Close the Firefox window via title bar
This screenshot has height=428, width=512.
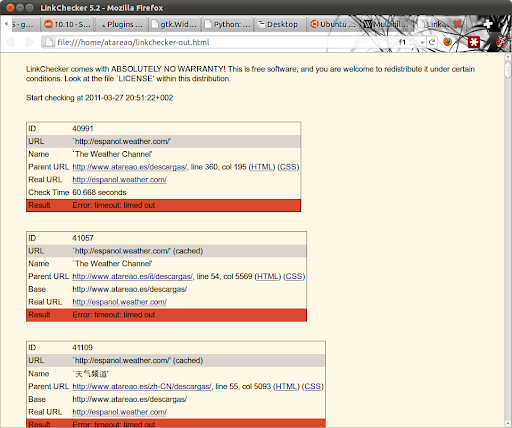pos(10,7)
